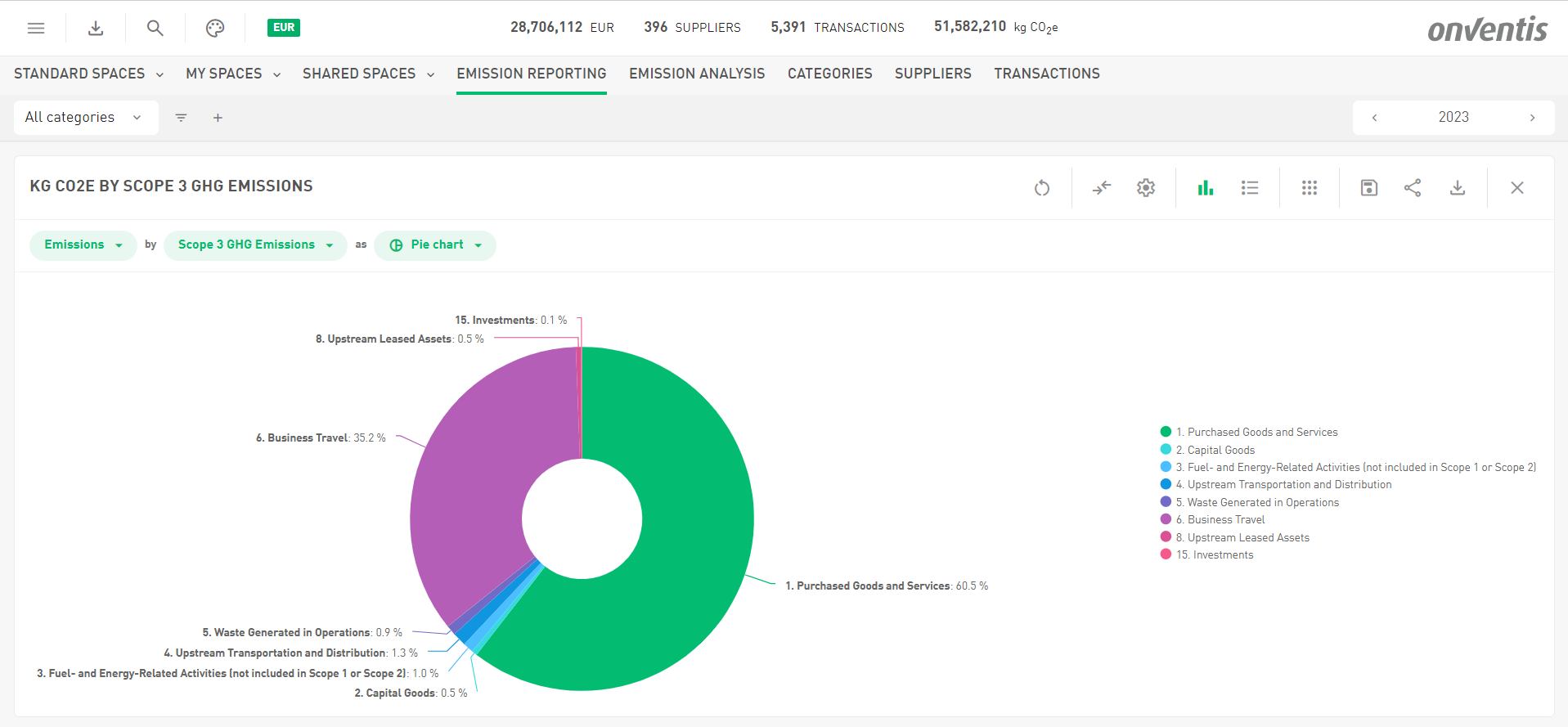Open the color palette theme icon
This screenshot has width=1568, height=727.
(215, 28)
